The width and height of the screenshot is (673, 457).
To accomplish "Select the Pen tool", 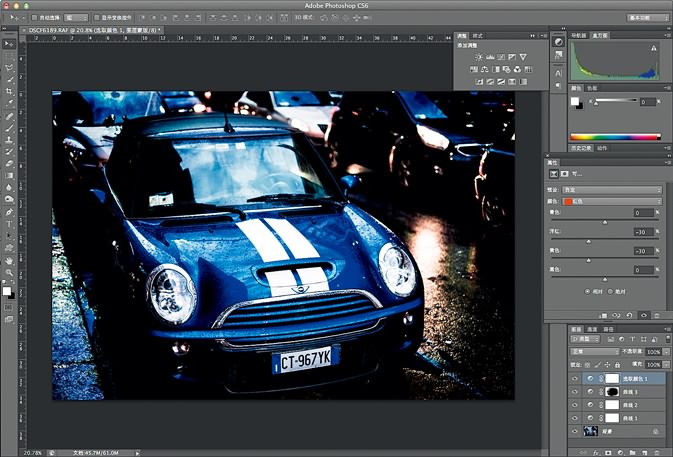I will coord(9,212).
